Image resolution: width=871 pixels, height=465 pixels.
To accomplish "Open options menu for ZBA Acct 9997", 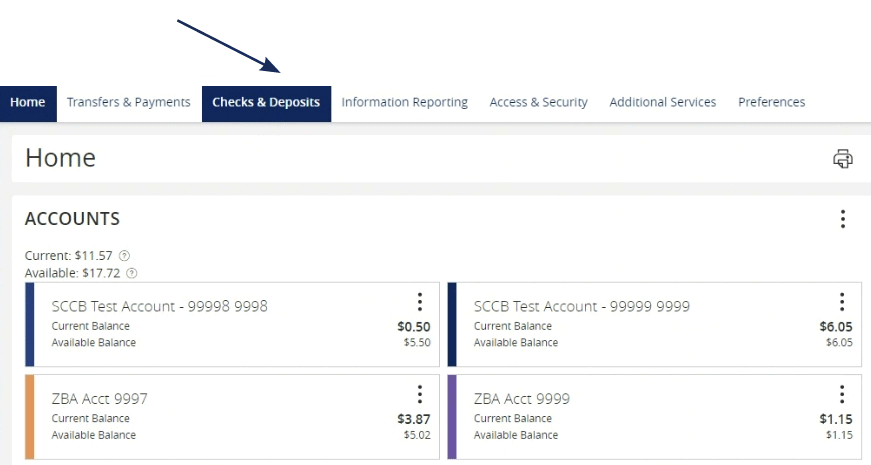I will point(420,394).
